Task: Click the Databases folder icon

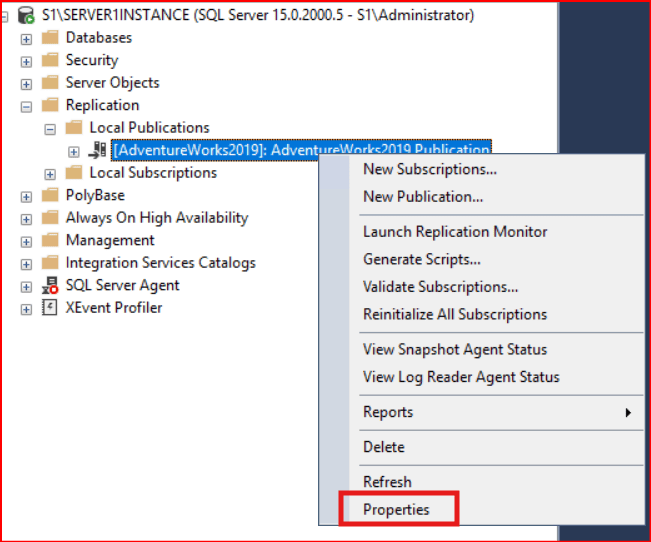Action: [x=50, y=38]
